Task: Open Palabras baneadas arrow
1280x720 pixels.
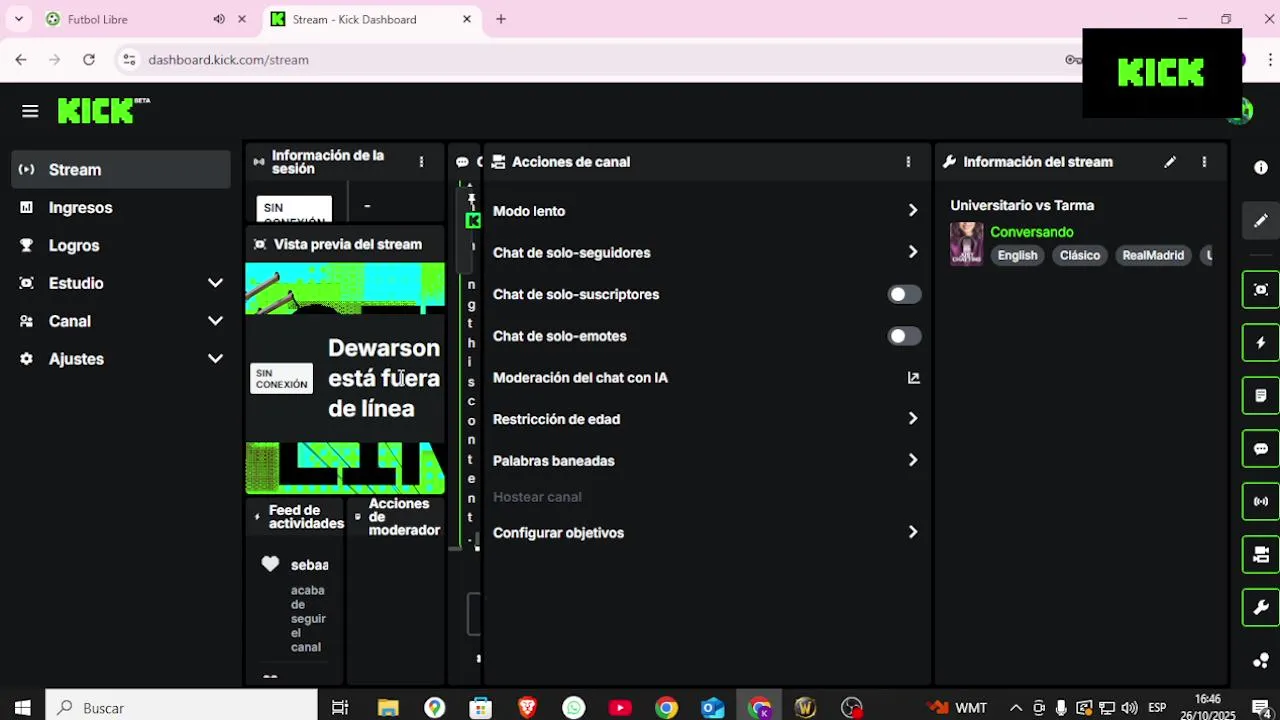Action: coord(912,461)
